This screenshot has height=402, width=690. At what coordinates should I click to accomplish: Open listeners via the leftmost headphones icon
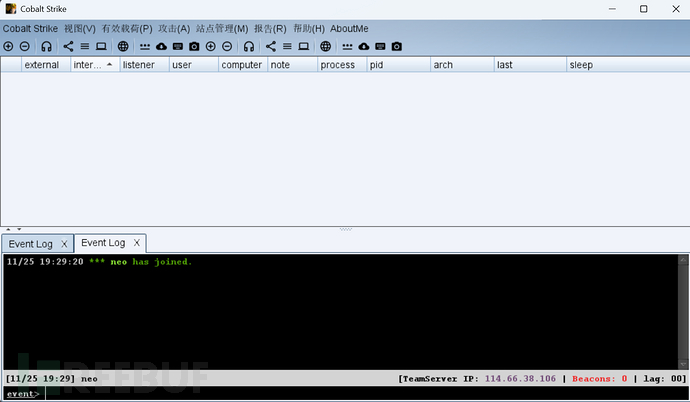pyautogui.click(x=46, y=46)
